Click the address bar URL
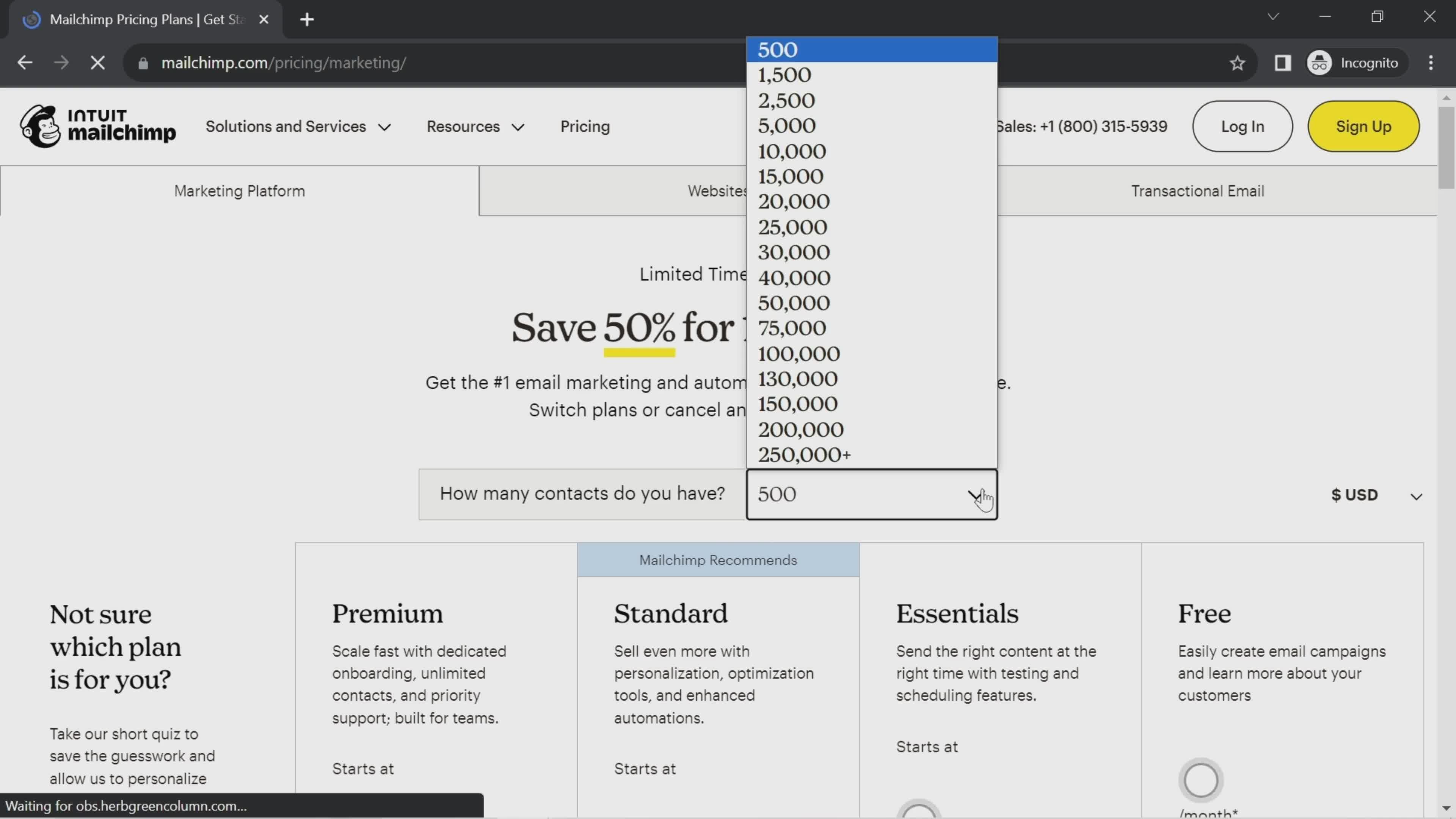The image size is (1456, 819). (284, 63)
